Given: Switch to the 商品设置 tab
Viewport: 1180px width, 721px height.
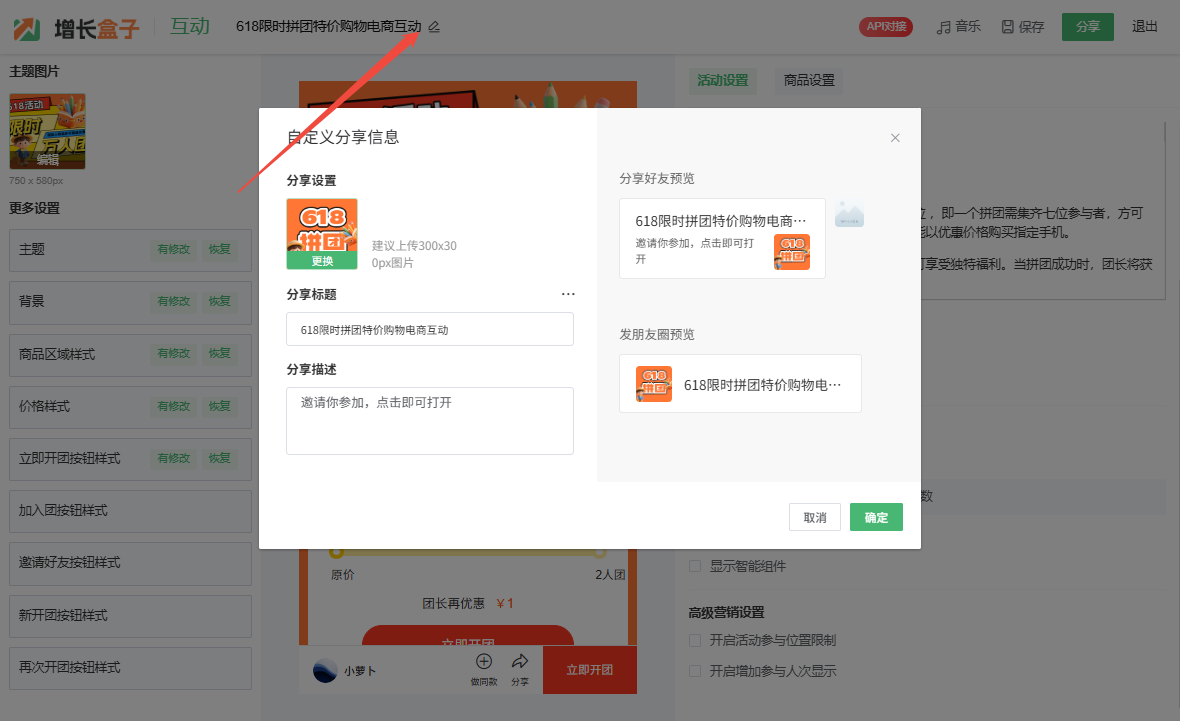Looking at the screenshot, I should coord(809,80).
